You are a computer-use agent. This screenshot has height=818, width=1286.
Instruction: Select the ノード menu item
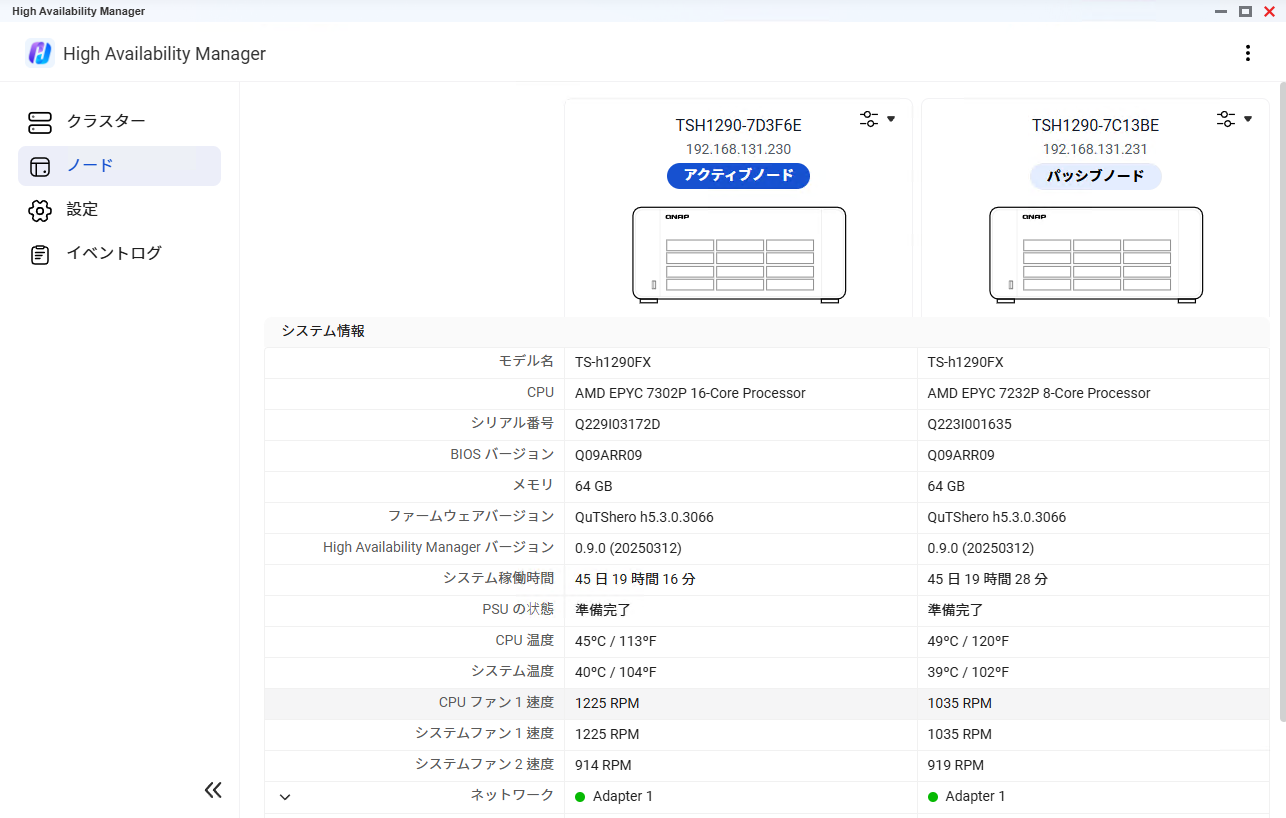tap(119, 166)
